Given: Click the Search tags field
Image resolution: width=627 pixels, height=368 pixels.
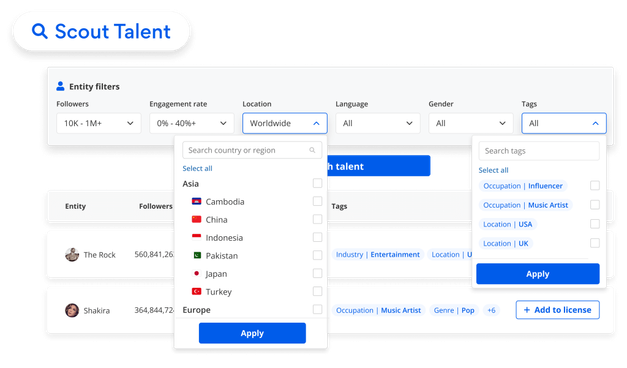Looking at the screenshot, I should [539, 151].
